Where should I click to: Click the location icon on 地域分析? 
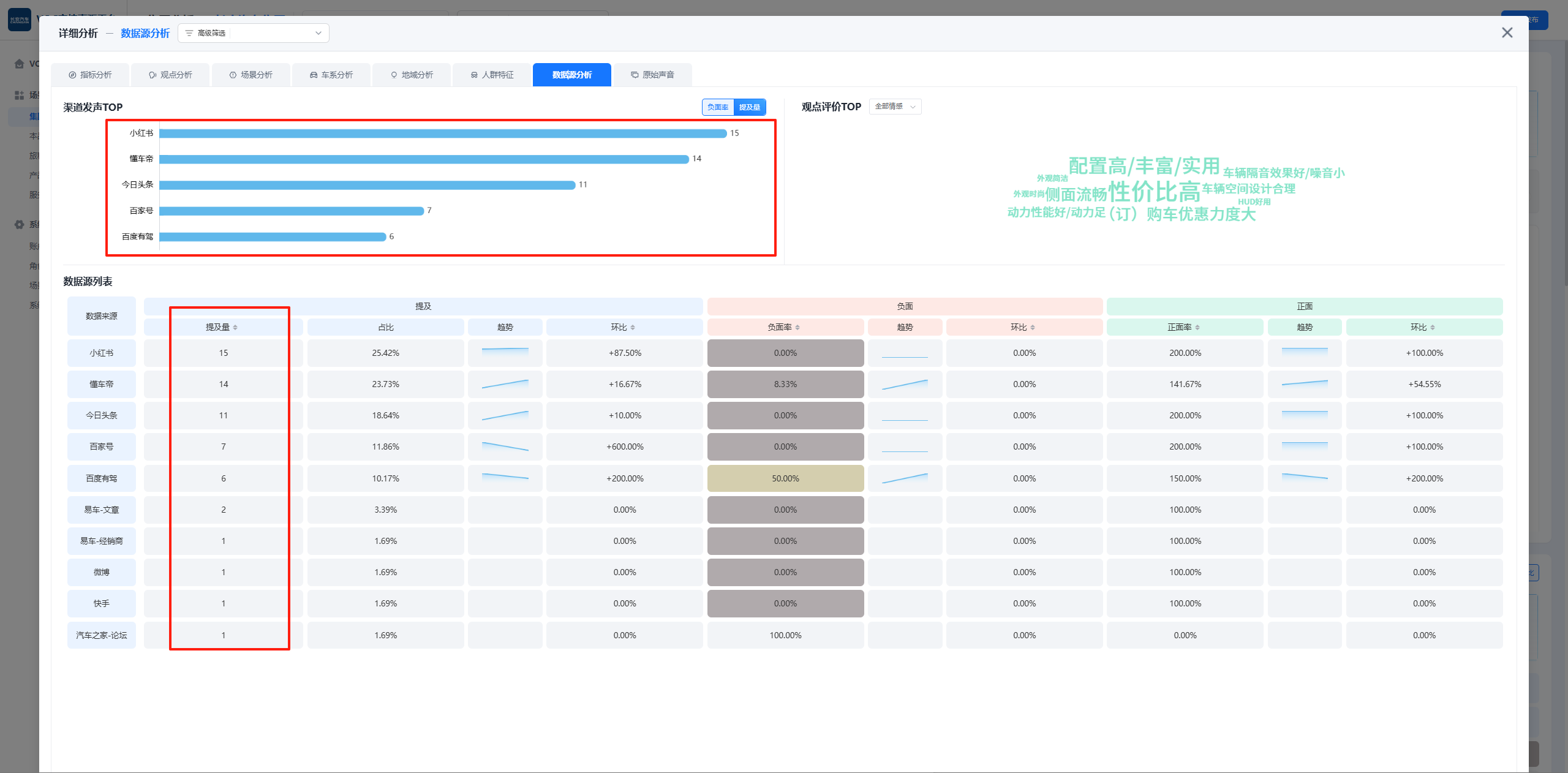(x=394, y=75)
